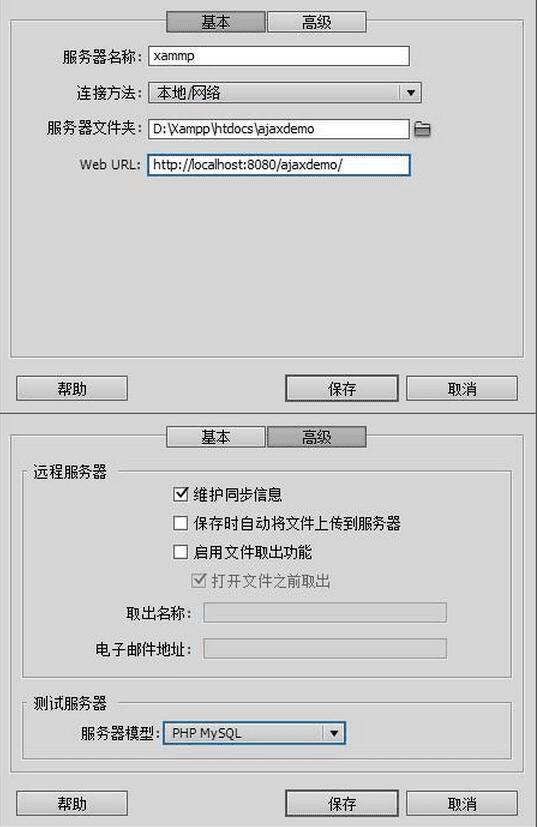Open 帮助 in upper dialog
538x827 pixels.
click(72, 389)
